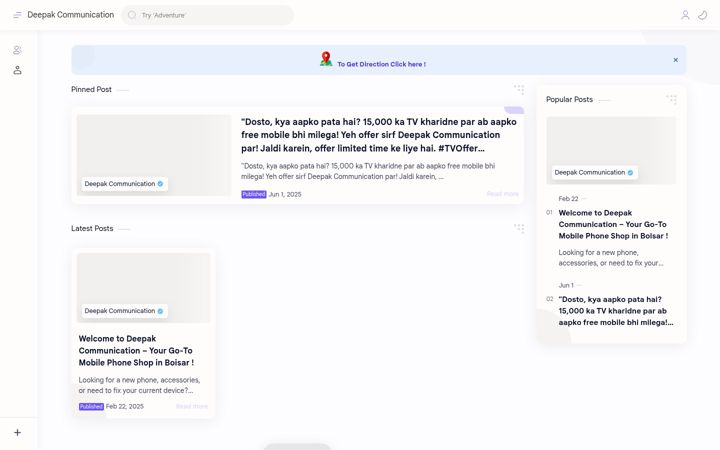Click Deepak Communication author badge on pinned post
Screen dimensions: 720x450
(124, 184)
